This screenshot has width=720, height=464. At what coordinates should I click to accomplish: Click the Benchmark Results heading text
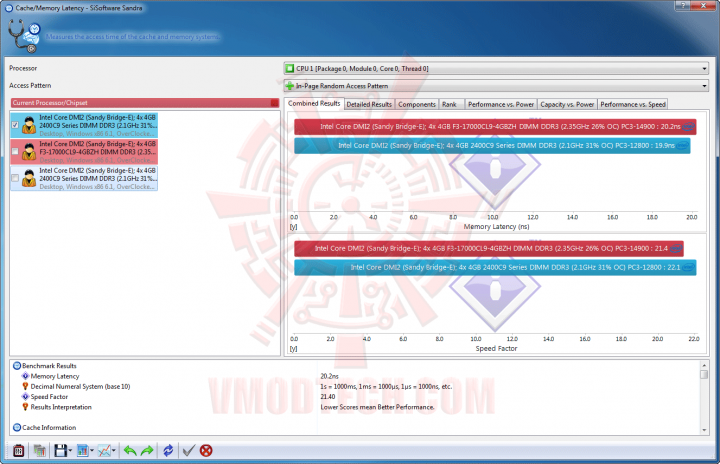coord(49,366)
